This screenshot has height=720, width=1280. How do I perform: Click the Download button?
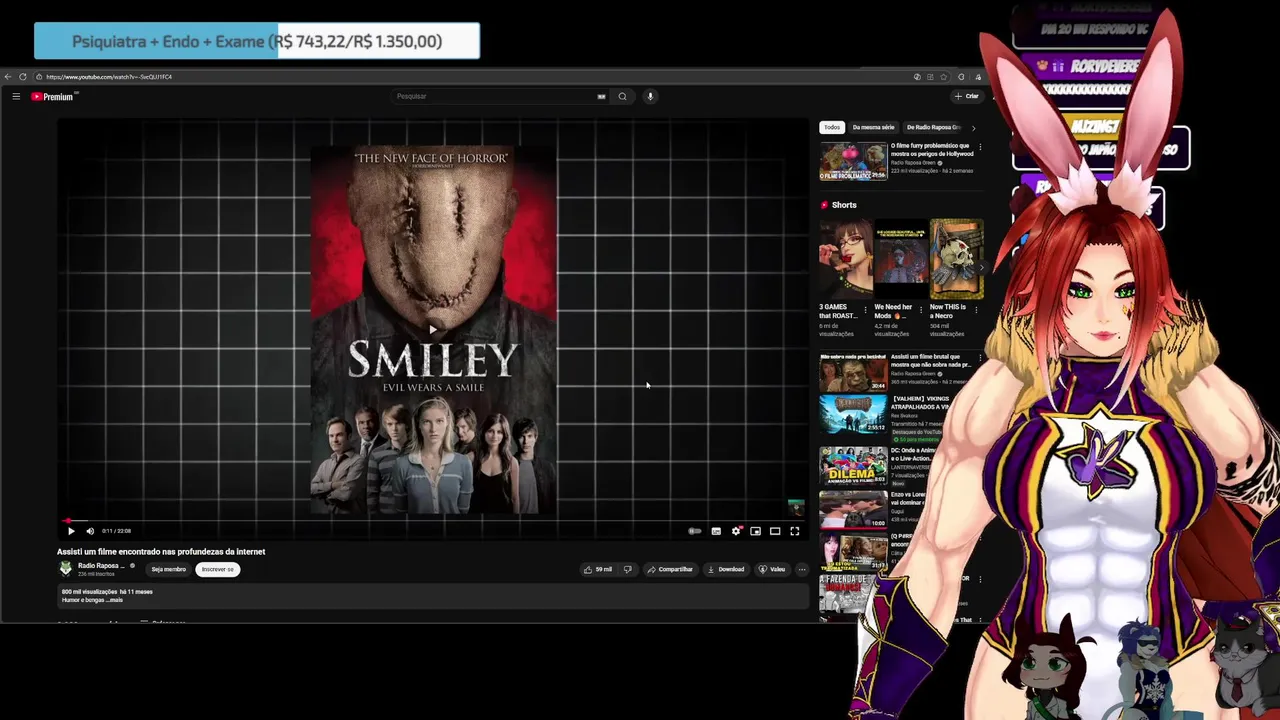point(725,569)
